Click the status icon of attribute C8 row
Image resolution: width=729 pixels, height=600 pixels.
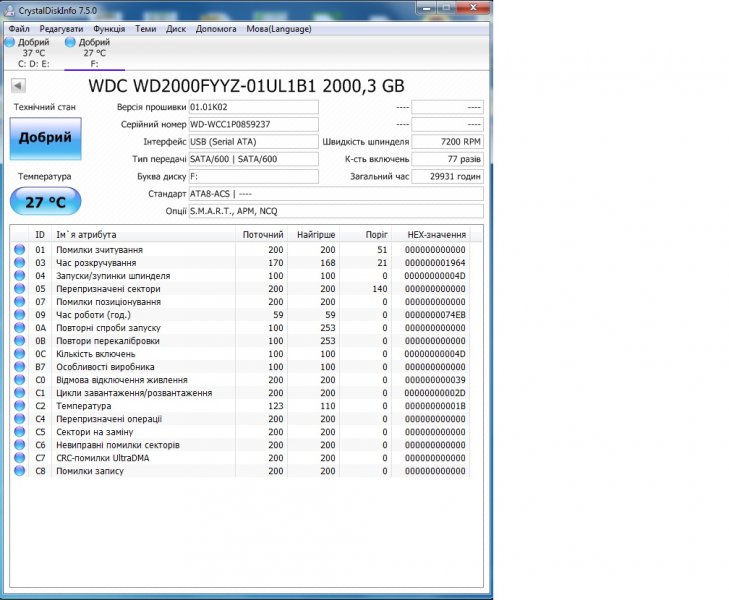[18, 471]
